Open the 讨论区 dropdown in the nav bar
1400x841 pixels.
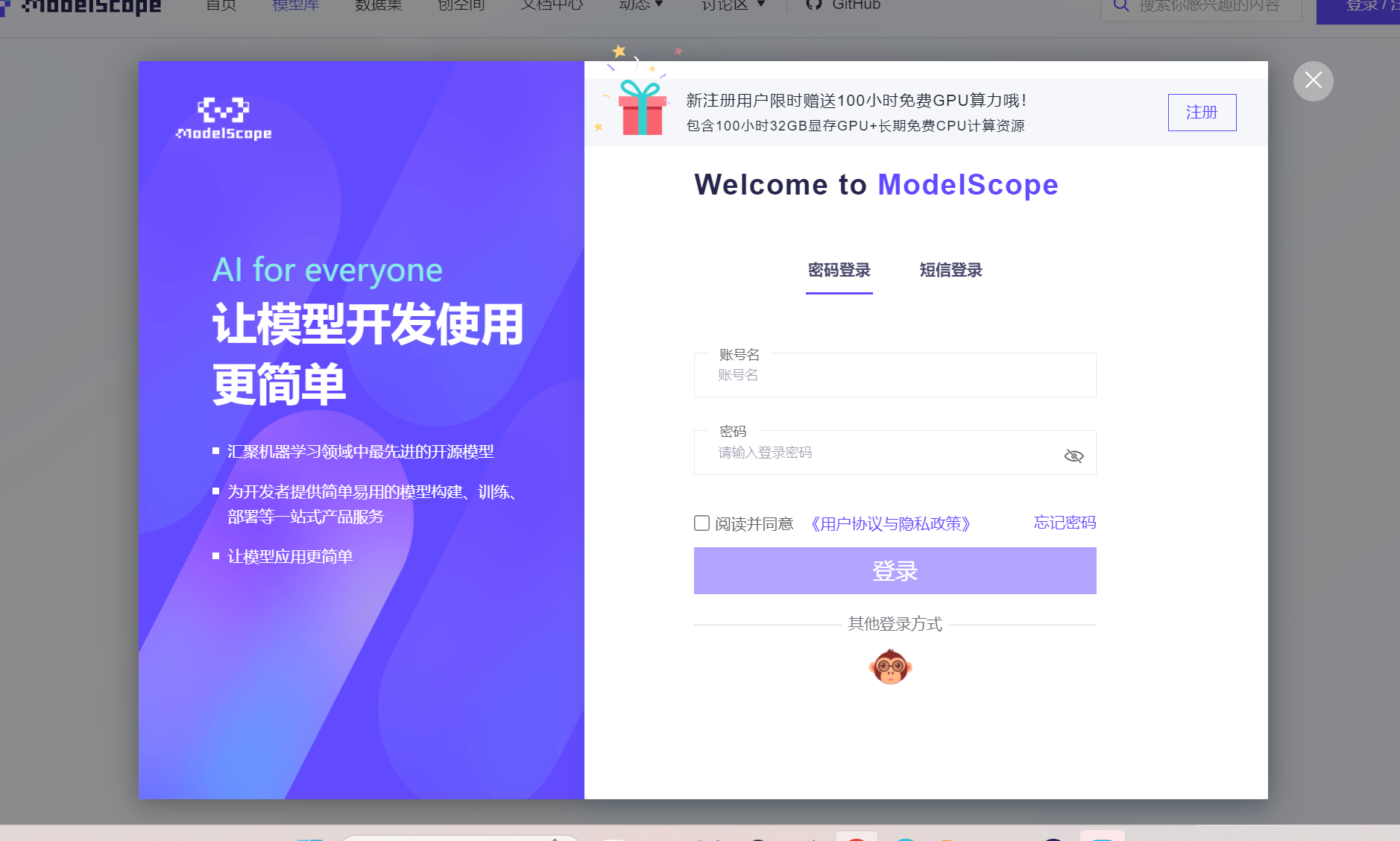tap(733, 5)
